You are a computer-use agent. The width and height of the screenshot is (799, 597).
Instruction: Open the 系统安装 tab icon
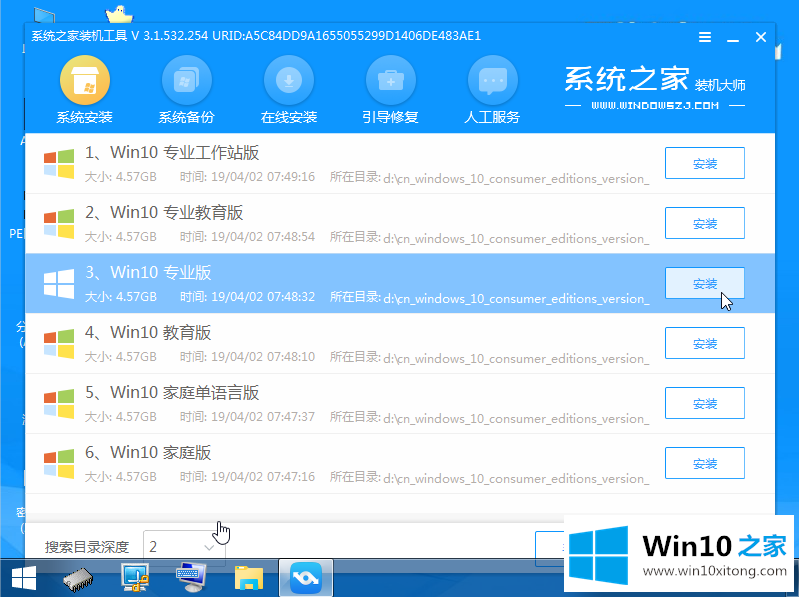click(x=85, y=80)
